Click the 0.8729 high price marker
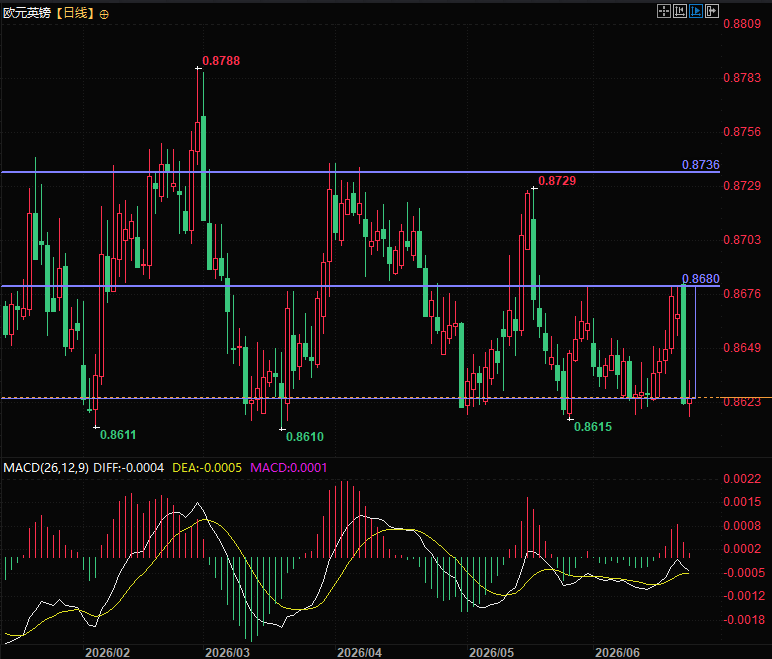 (x=557, y=181)
